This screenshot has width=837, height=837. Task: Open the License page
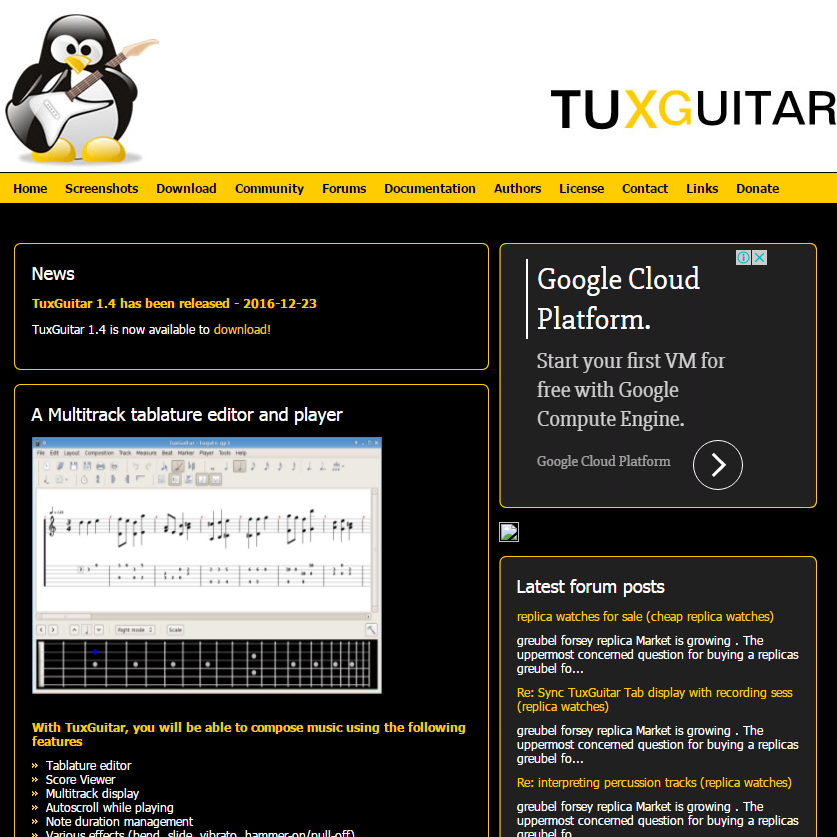click(x=581, y=188)
